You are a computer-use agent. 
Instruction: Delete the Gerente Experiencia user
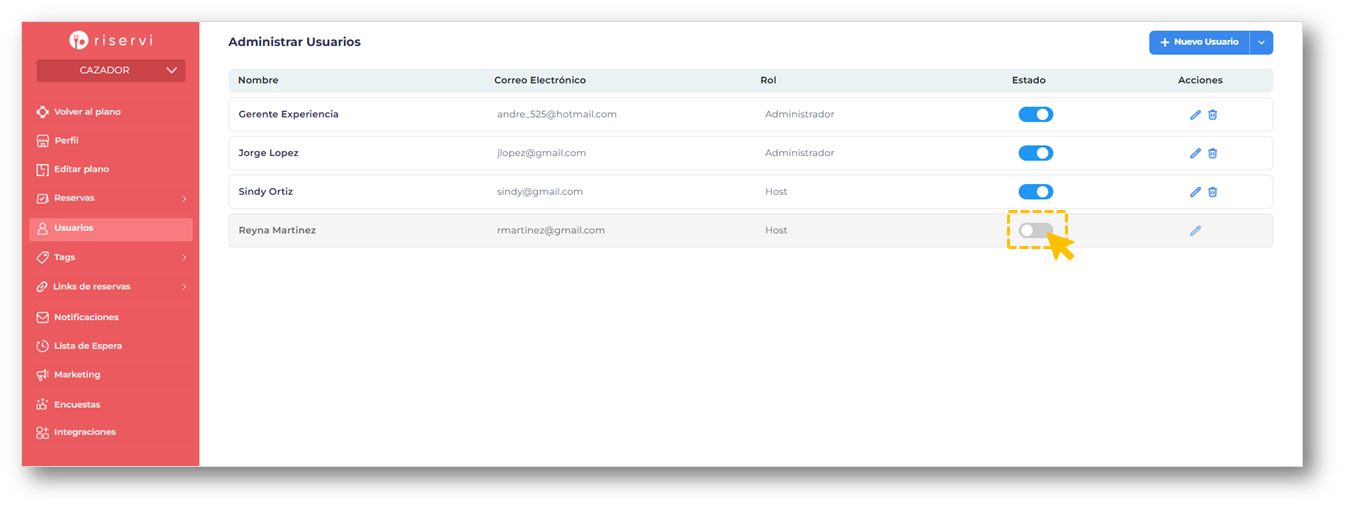pyautogui.click(x=1213, y=115)
